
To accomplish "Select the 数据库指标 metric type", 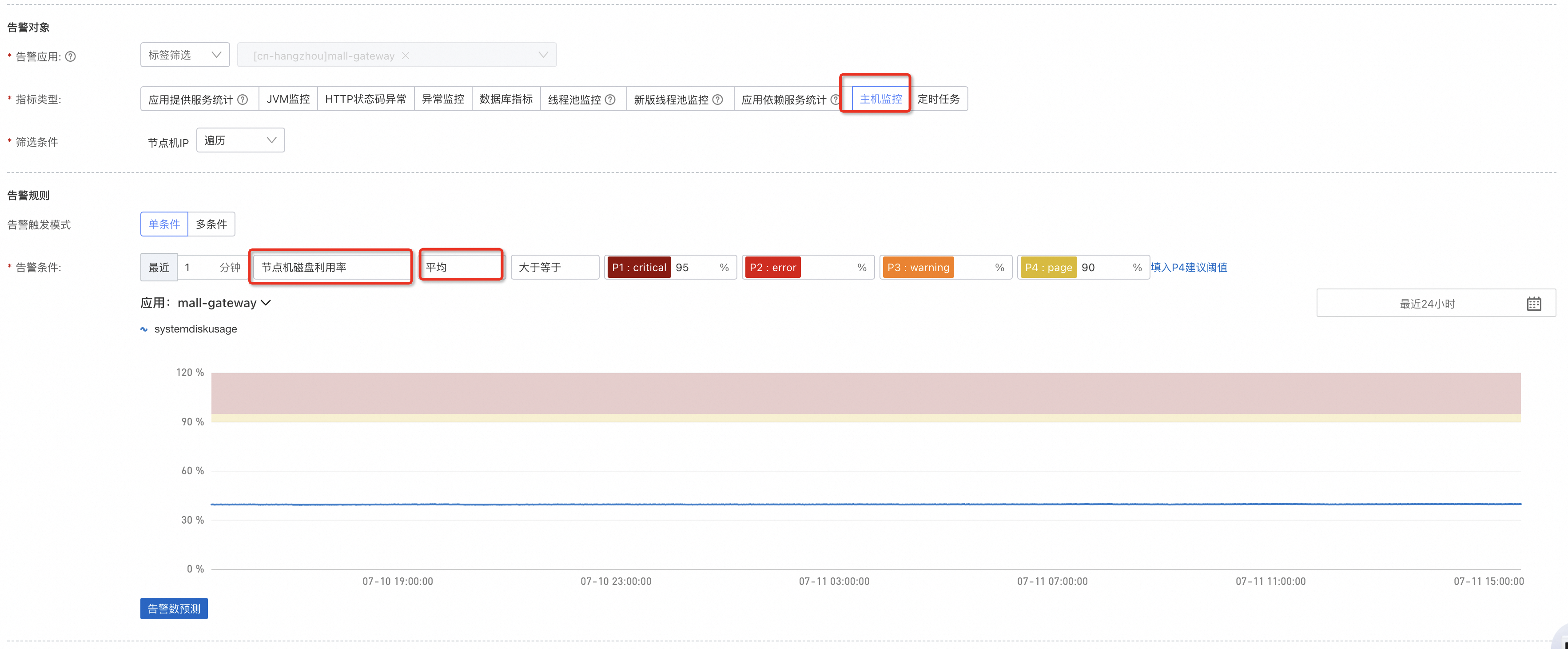I will coord(506,99).
